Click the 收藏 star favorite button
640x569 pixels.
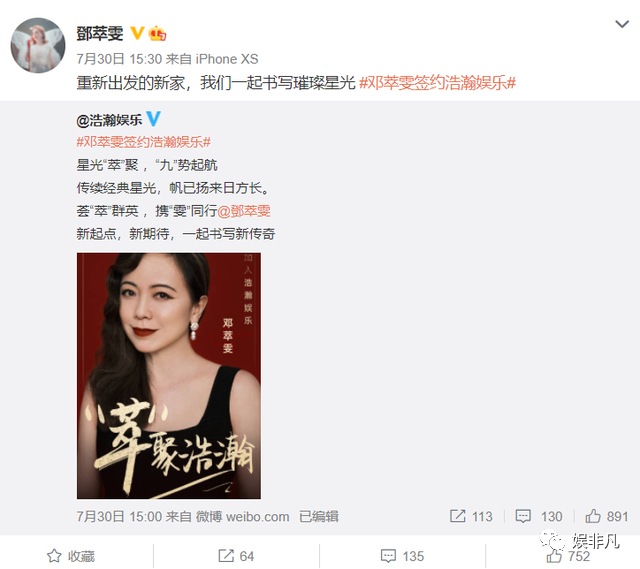(71, 556)
